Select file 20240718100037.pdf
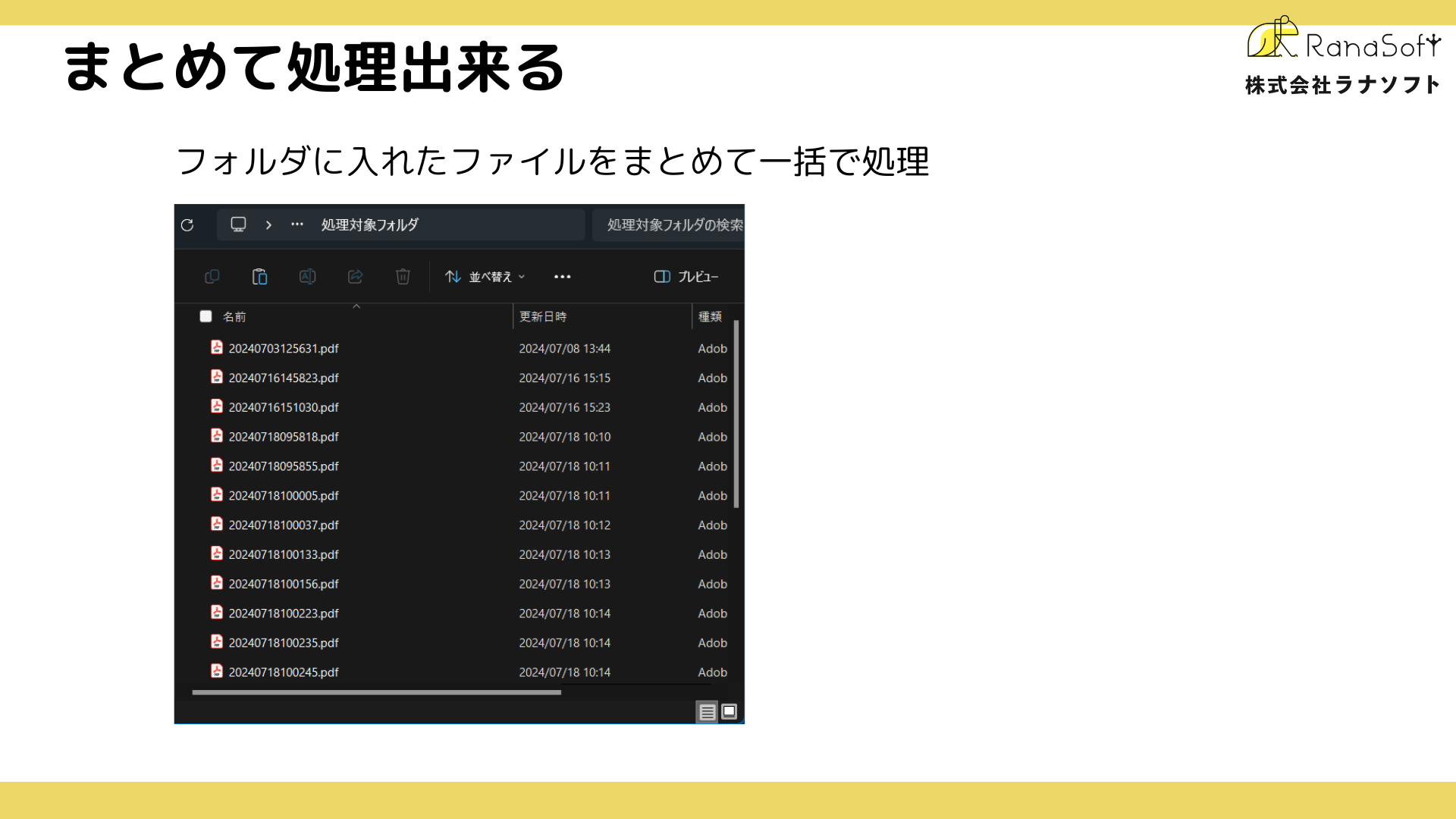Image resolution: width=1456 pixels, height=819 pixels. pos(284,526)
